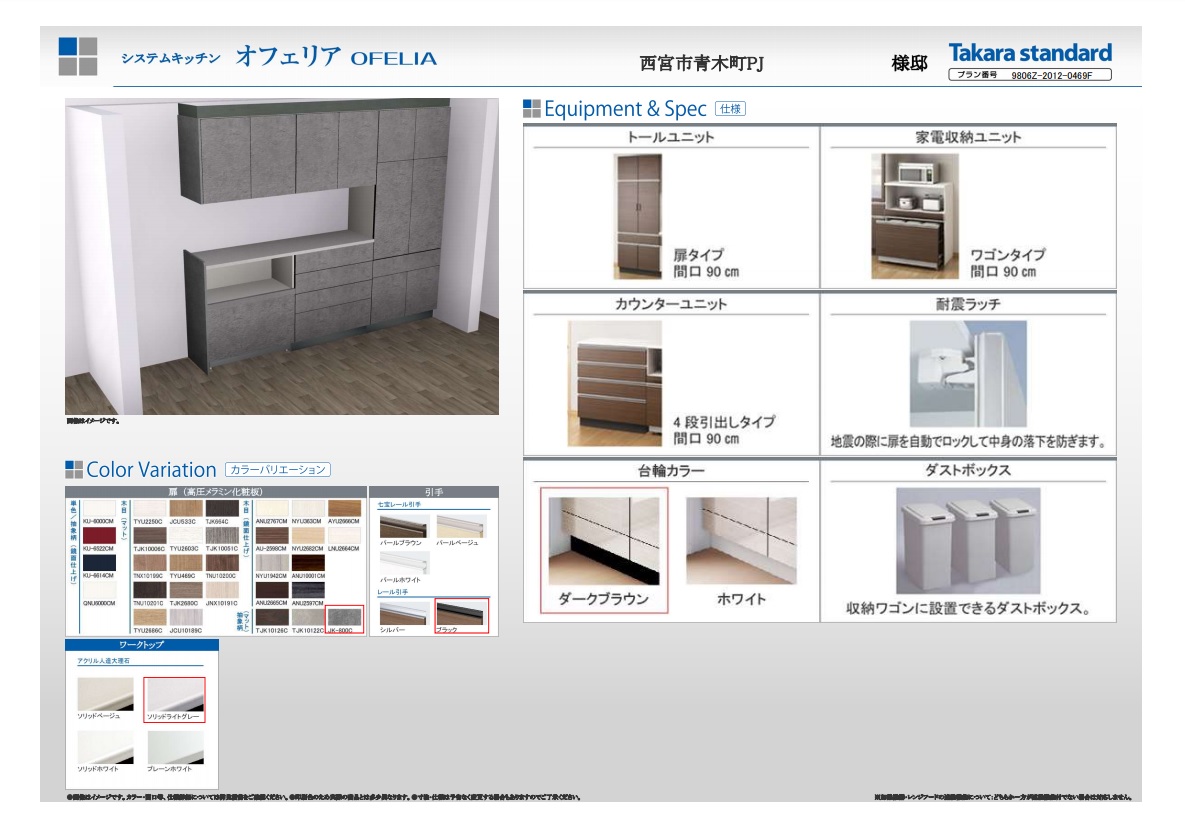The width and height of the screenshot is (1185, 833).
Task: Select the JCU10189C swatch
Action: 187,617
